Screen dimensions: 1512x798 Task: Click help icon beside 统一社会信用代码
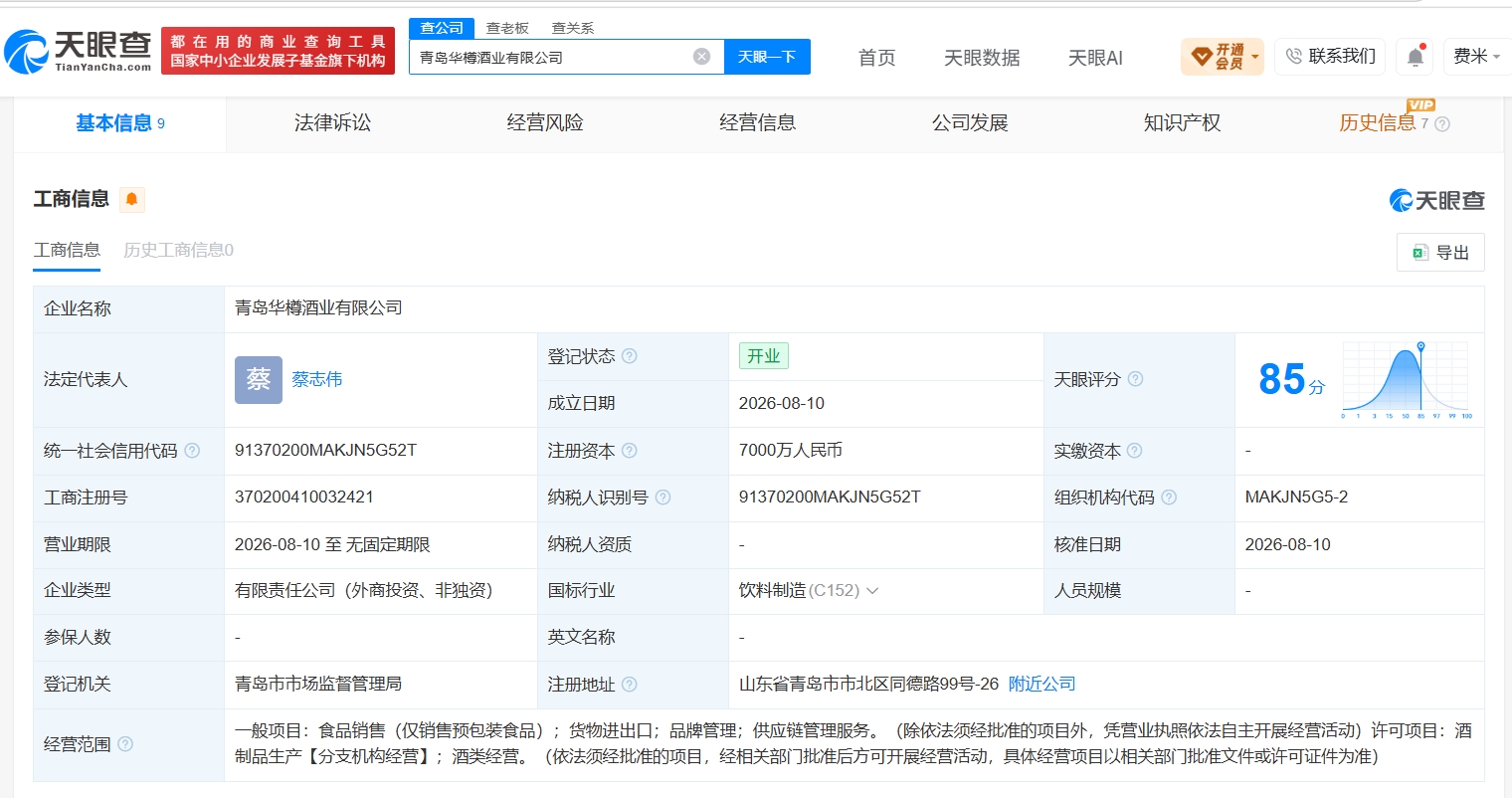click(x=192, y=451)
